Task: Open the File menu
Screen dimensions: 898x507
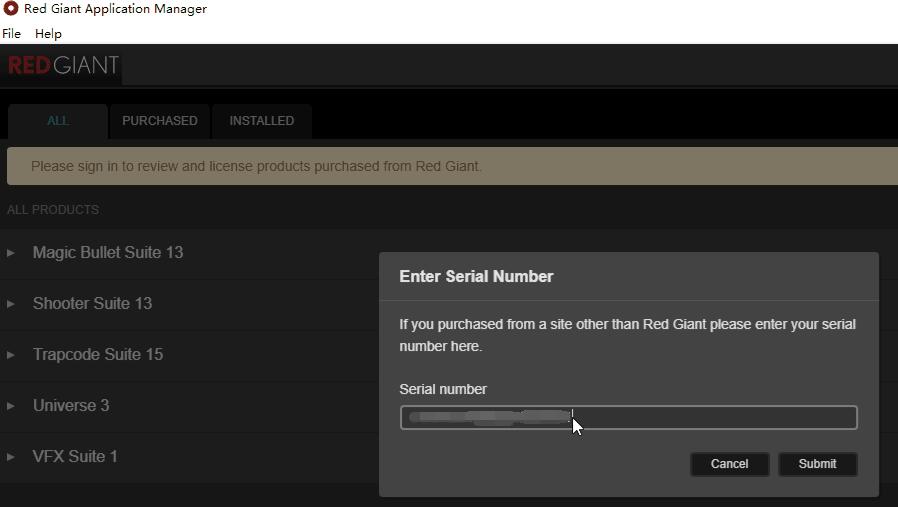Action: click(x=11, y=34)
